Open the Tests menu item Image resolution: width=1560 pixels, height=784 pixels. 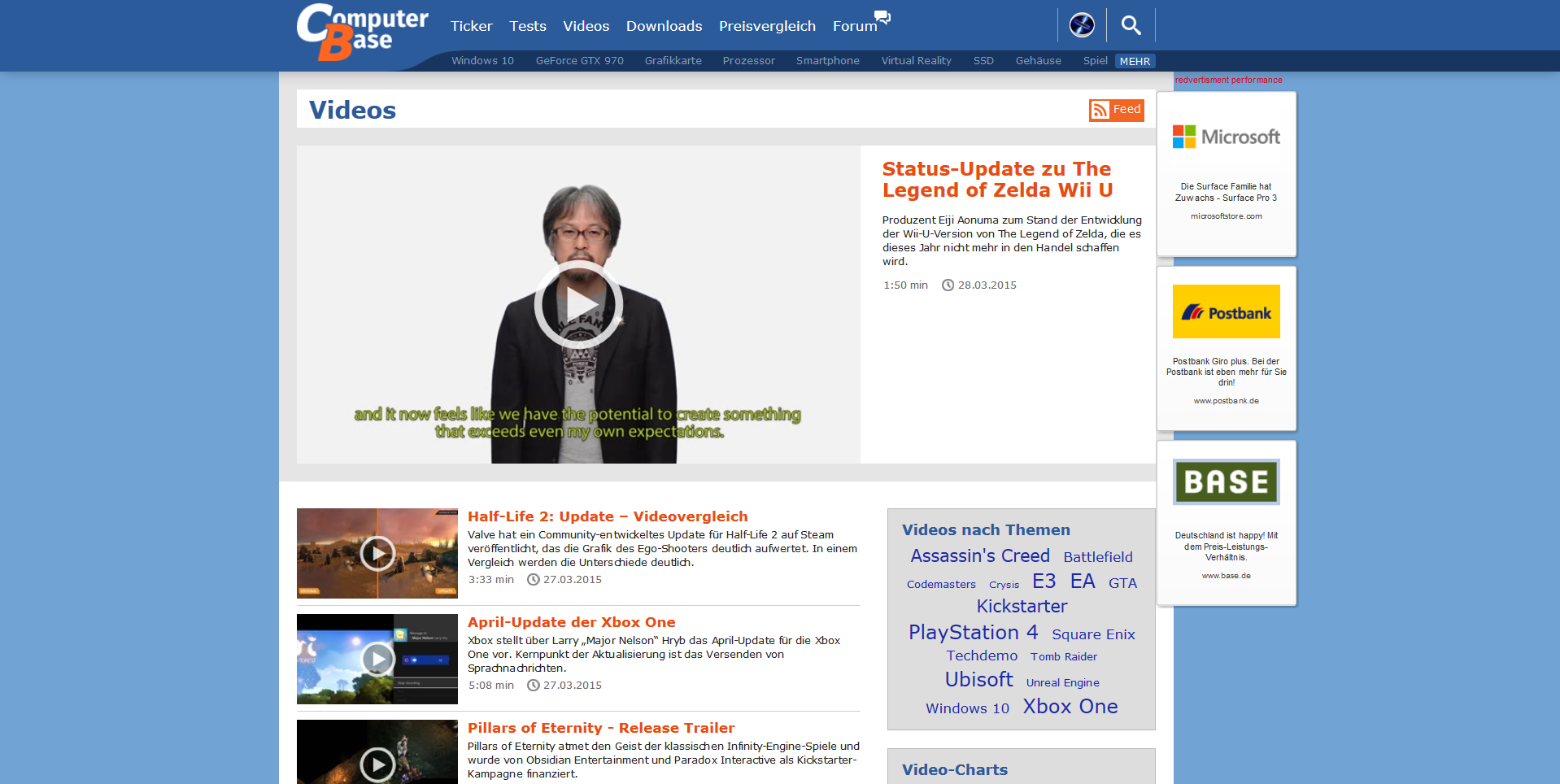tap(528, 26)
